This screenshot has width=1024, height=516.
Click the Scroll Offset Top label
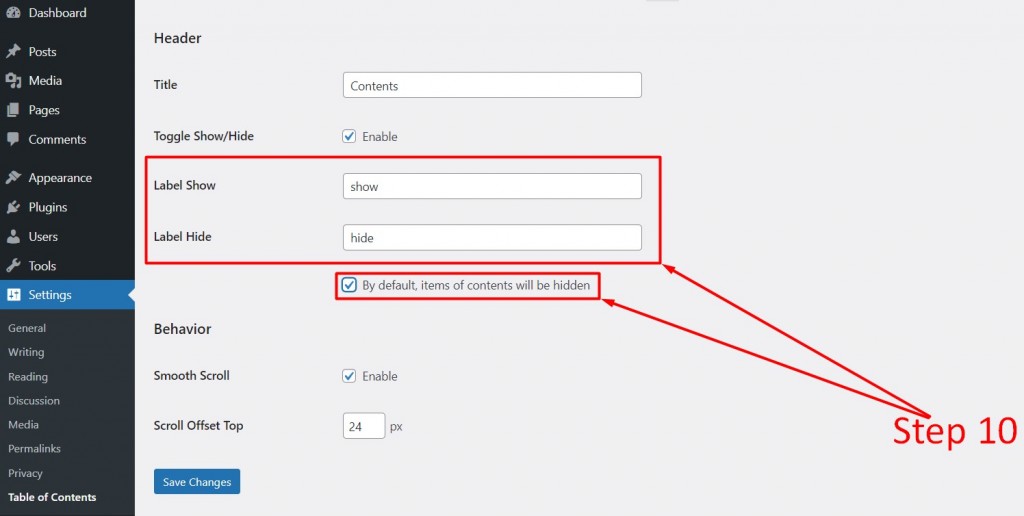click(199, 425)
